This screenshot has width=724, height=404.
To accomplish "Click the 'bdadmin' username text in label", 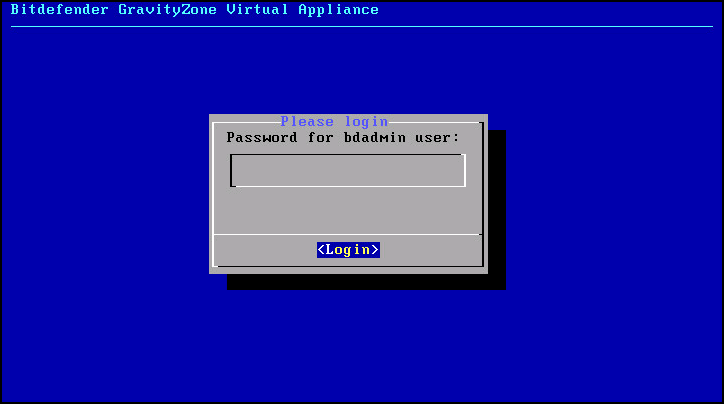I will point(374,138).
